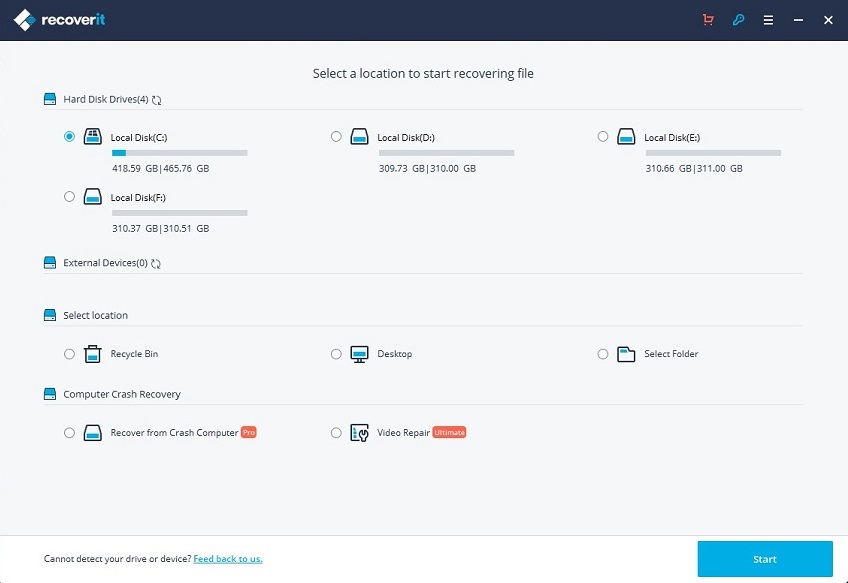Click the 309.73 GB|310.00 GB text
This screenshot has height=583, width=848.
coord(427,168)
